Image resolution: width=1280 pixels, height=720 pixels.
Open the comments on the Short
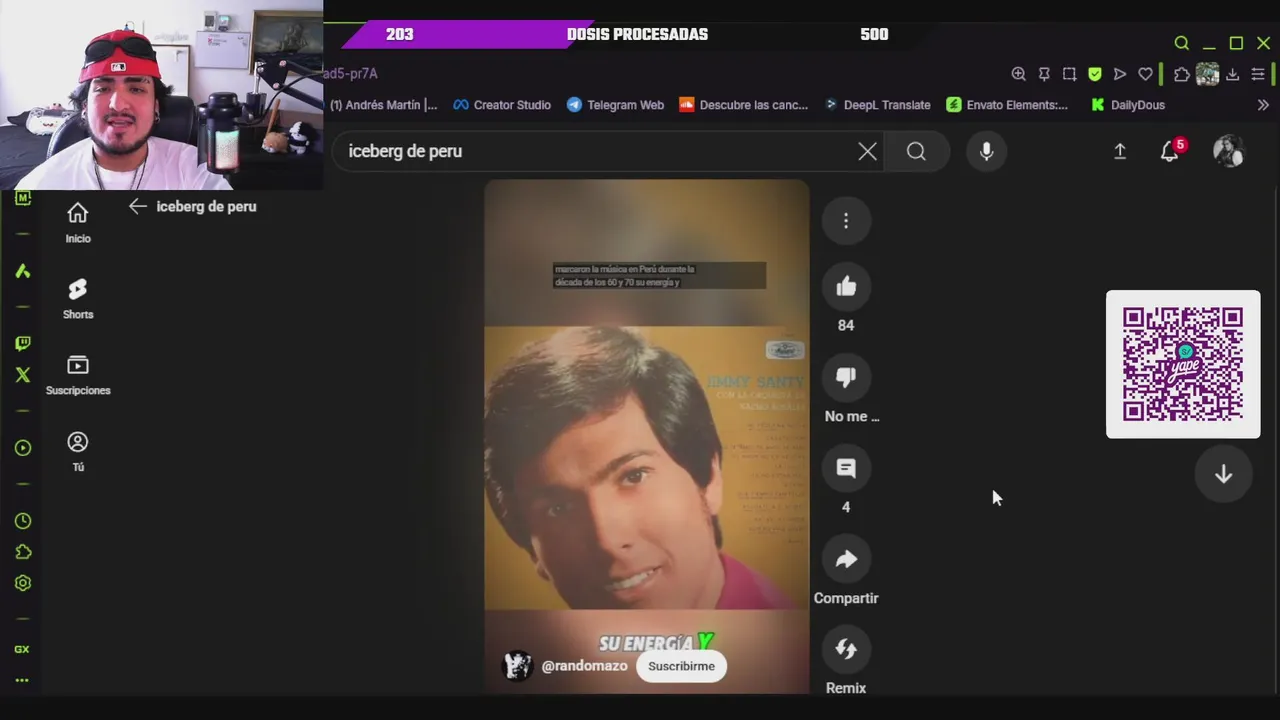tap(846, 468)
